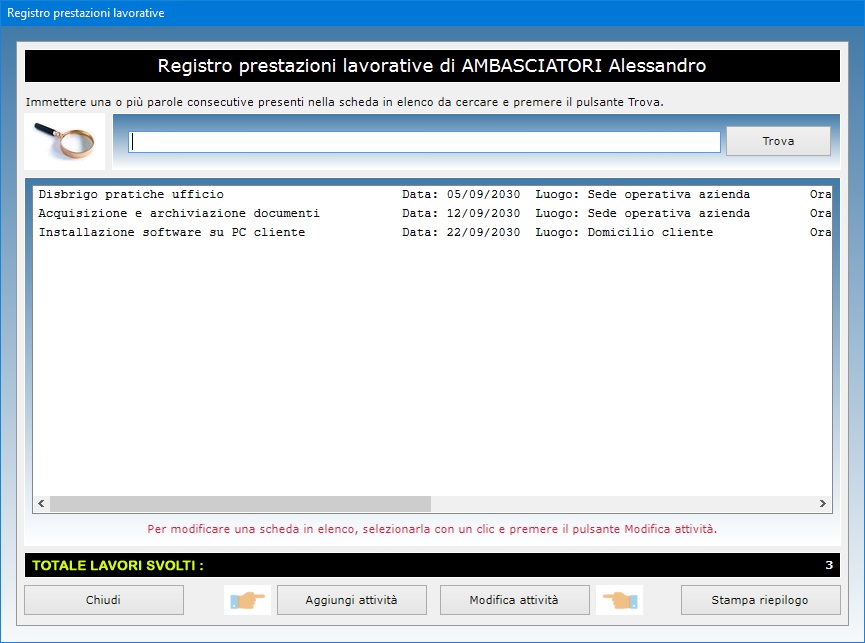Select the "Acquisizione e archiviazione documenti" row

[x=179, y=213]
